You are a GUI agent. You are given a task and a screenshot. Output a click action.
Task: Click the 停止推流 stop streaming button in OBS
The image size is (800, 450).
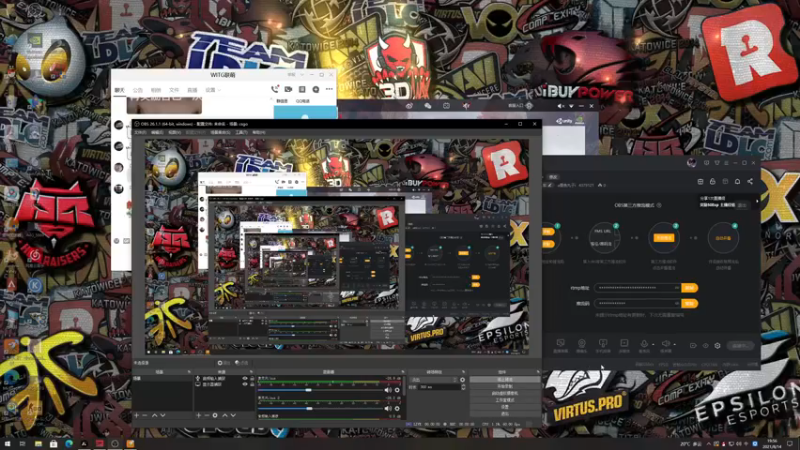click(x=505, y=380)
